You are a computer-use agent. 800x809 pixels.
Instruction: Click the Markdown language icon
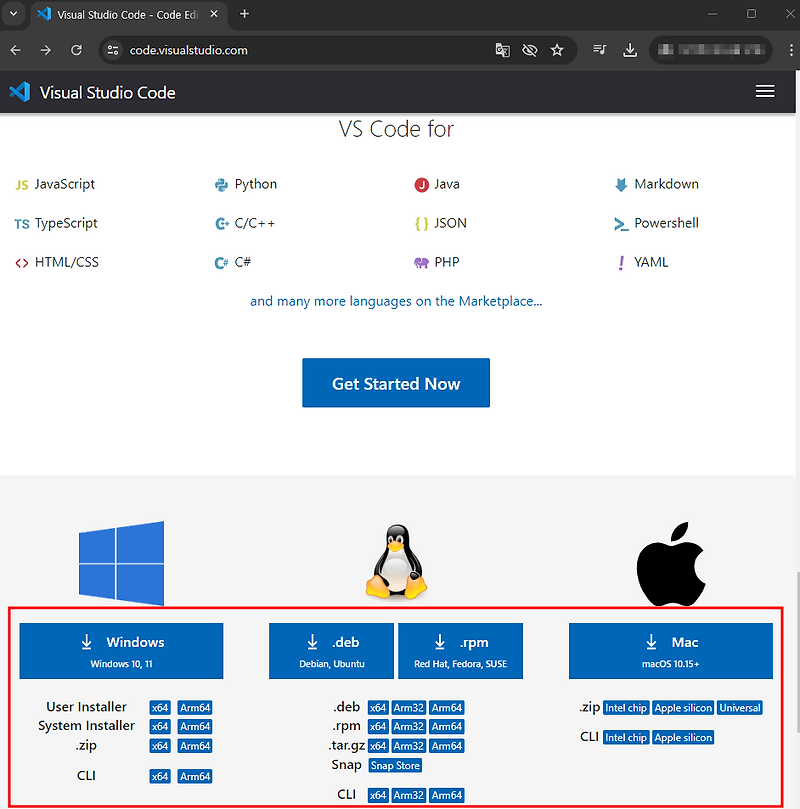point(623,184)
